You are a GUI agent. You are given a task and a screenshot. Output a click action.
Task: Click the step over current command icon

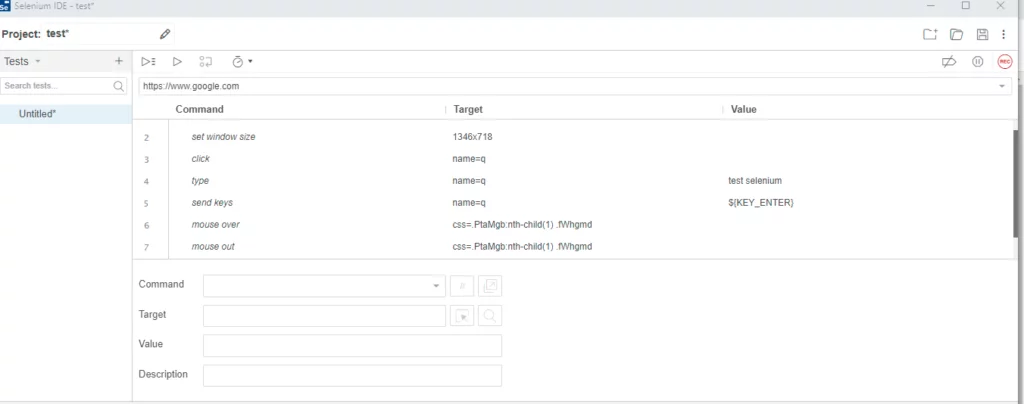click(206, 61)
